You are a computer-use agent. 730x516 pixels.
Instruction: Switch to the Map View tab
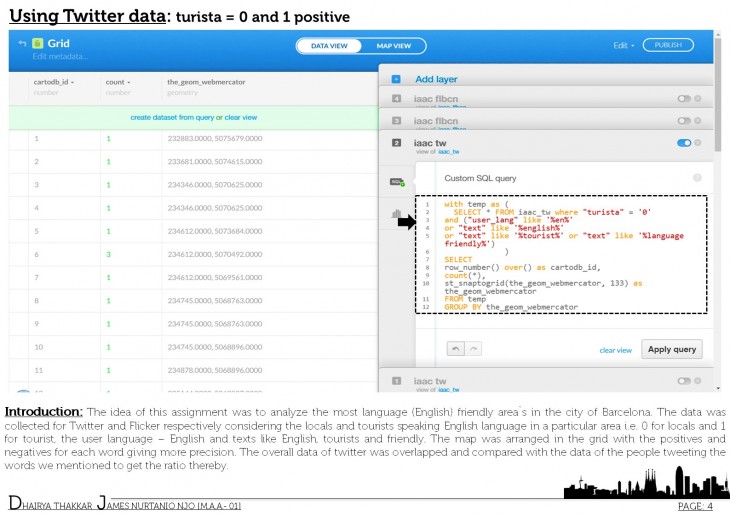click(x=393, y=45)
